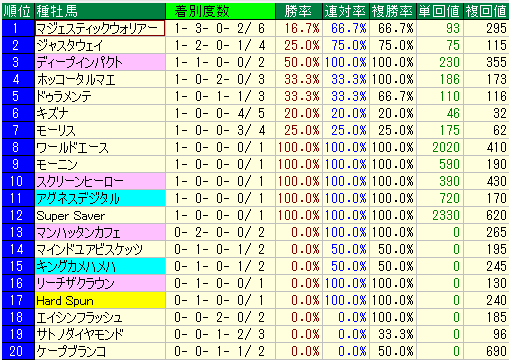
Task: Click the 種牡馬 column header
Action: [100, 11]
